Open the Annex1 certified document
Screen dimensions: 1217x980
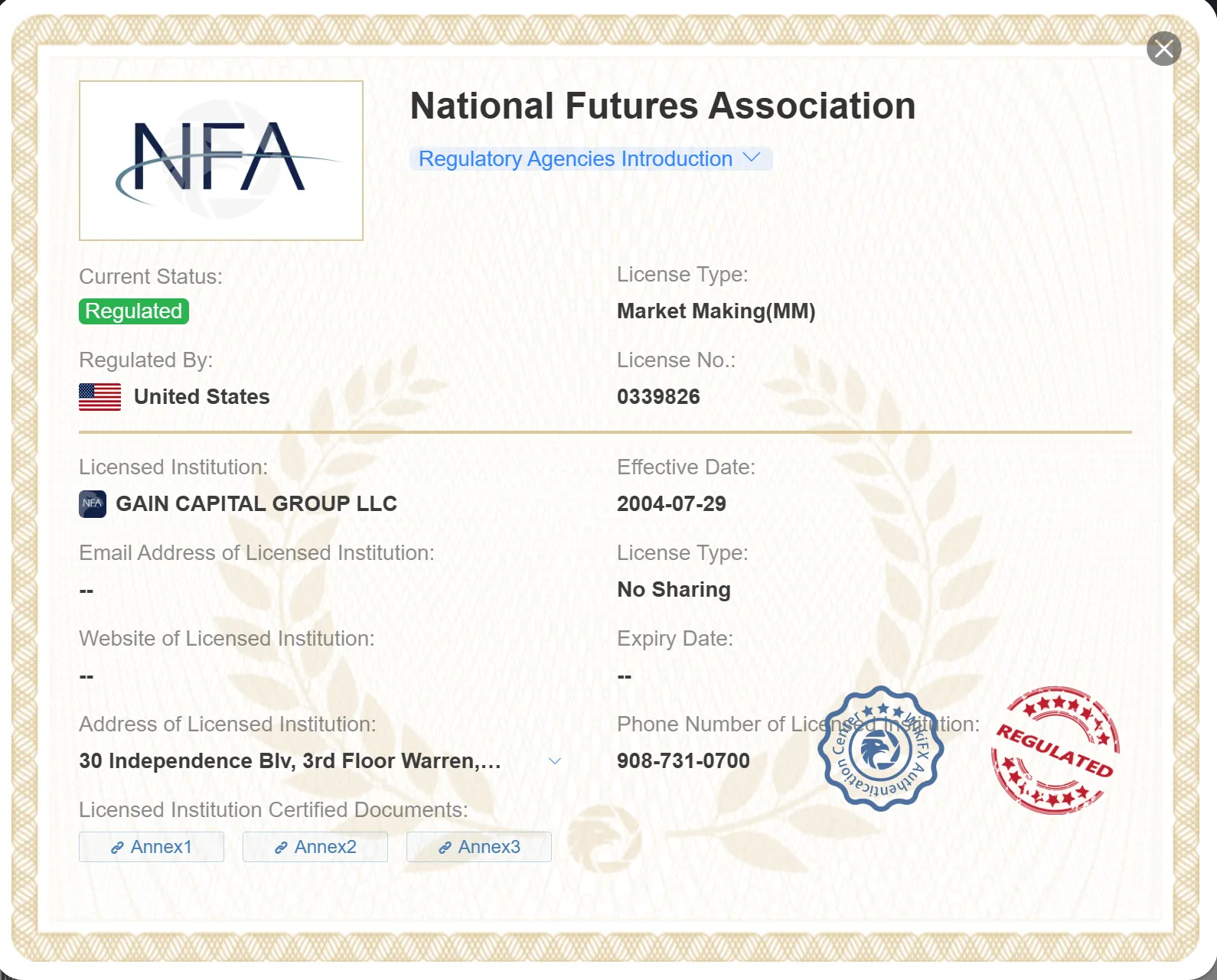(152, 847)
